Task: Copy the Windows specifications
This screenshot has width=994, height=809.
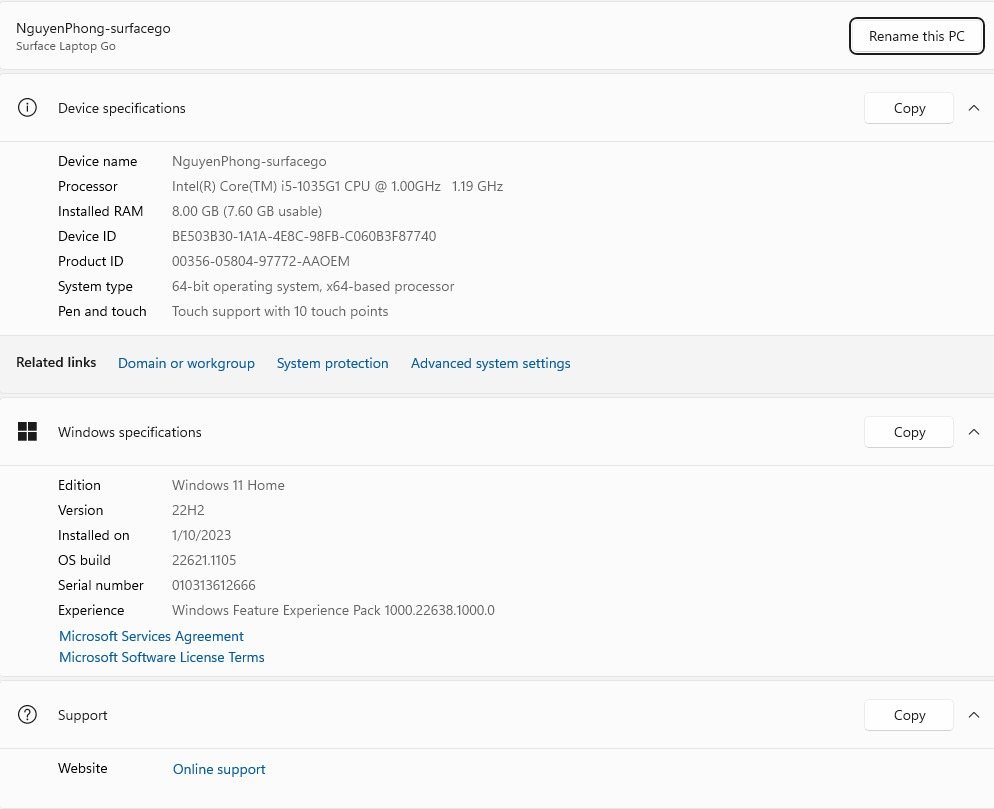Action: [x=908, y=432]
